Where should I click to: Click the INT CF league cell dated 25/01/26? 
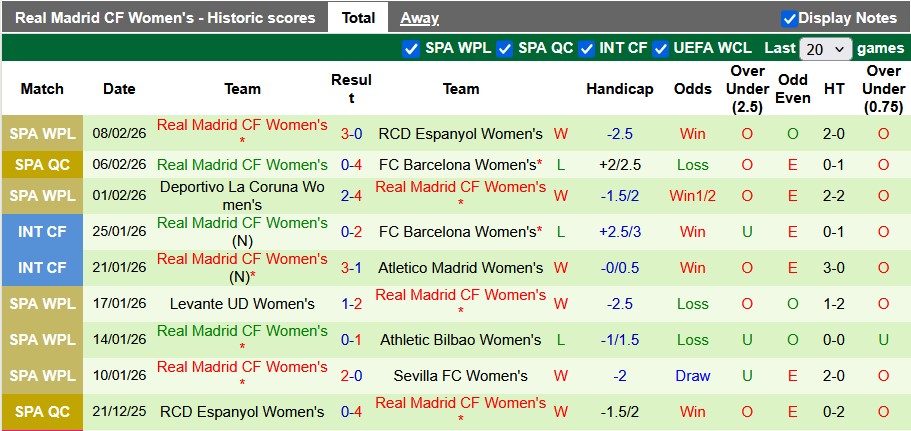pos(42,232)
